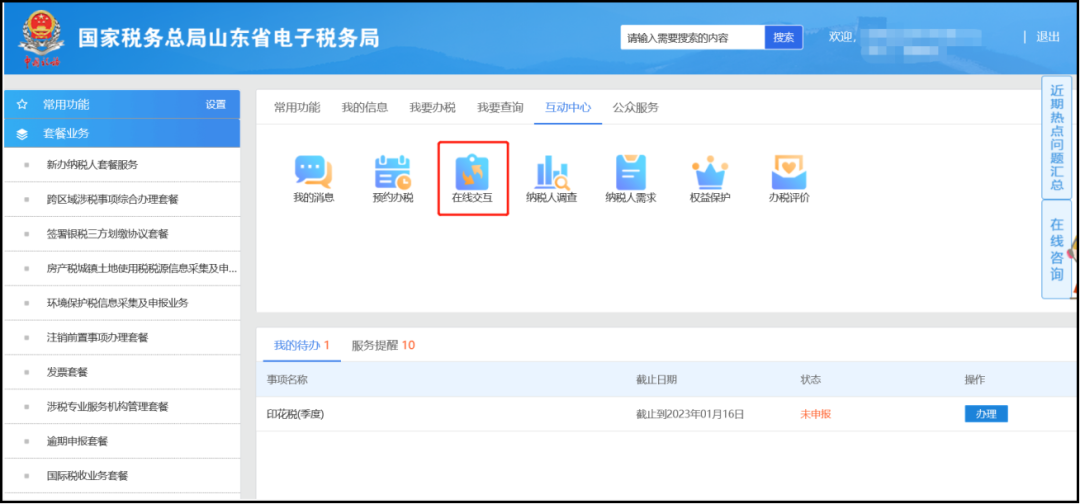Switch to the 服务提醒 tab
This screenshot has height=504, width=1080.
coord(383,346)
